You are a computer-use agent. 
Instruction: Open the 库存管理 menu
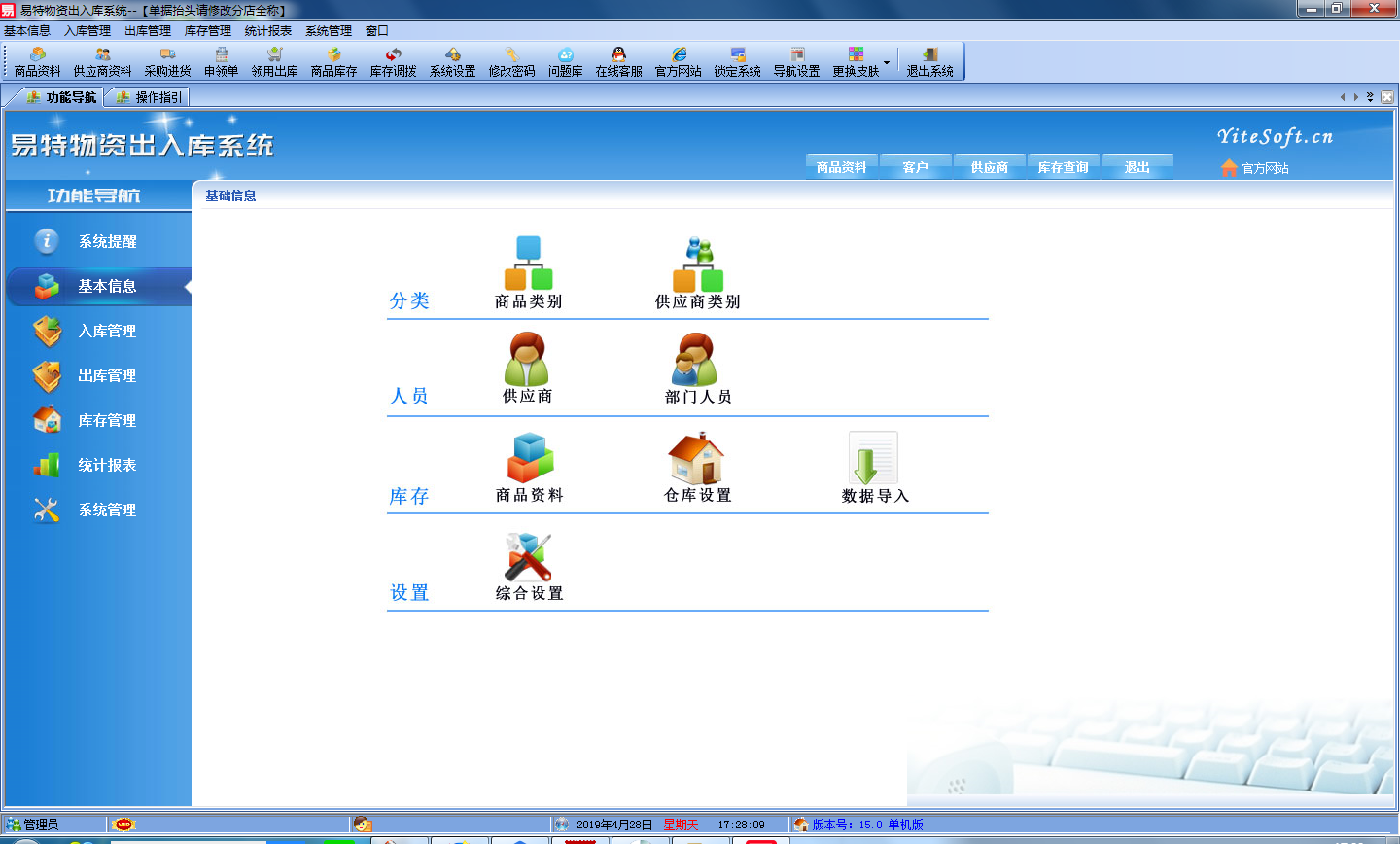point(208,31)
